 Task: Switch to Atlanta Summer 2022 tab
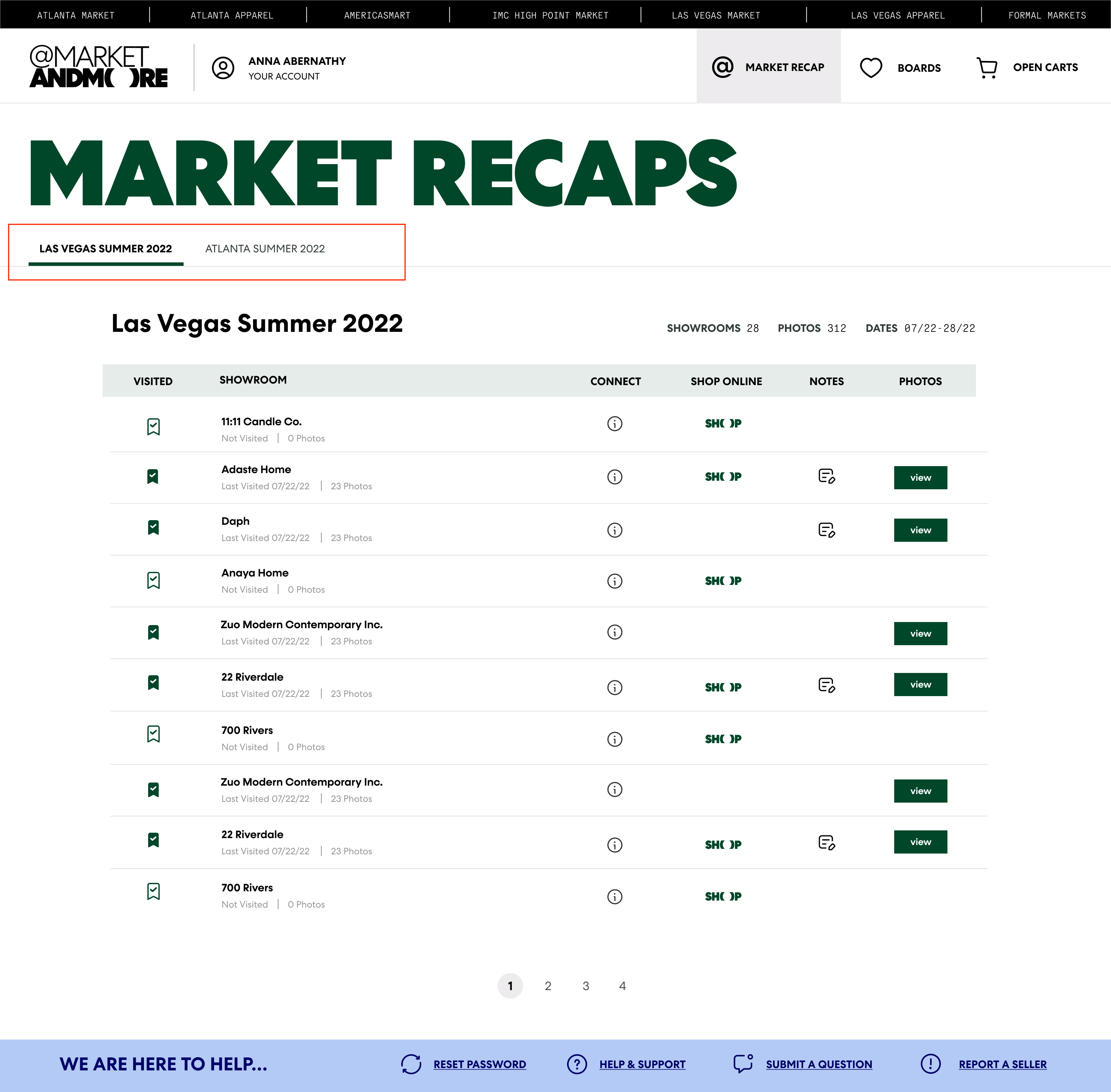point(265,249)
